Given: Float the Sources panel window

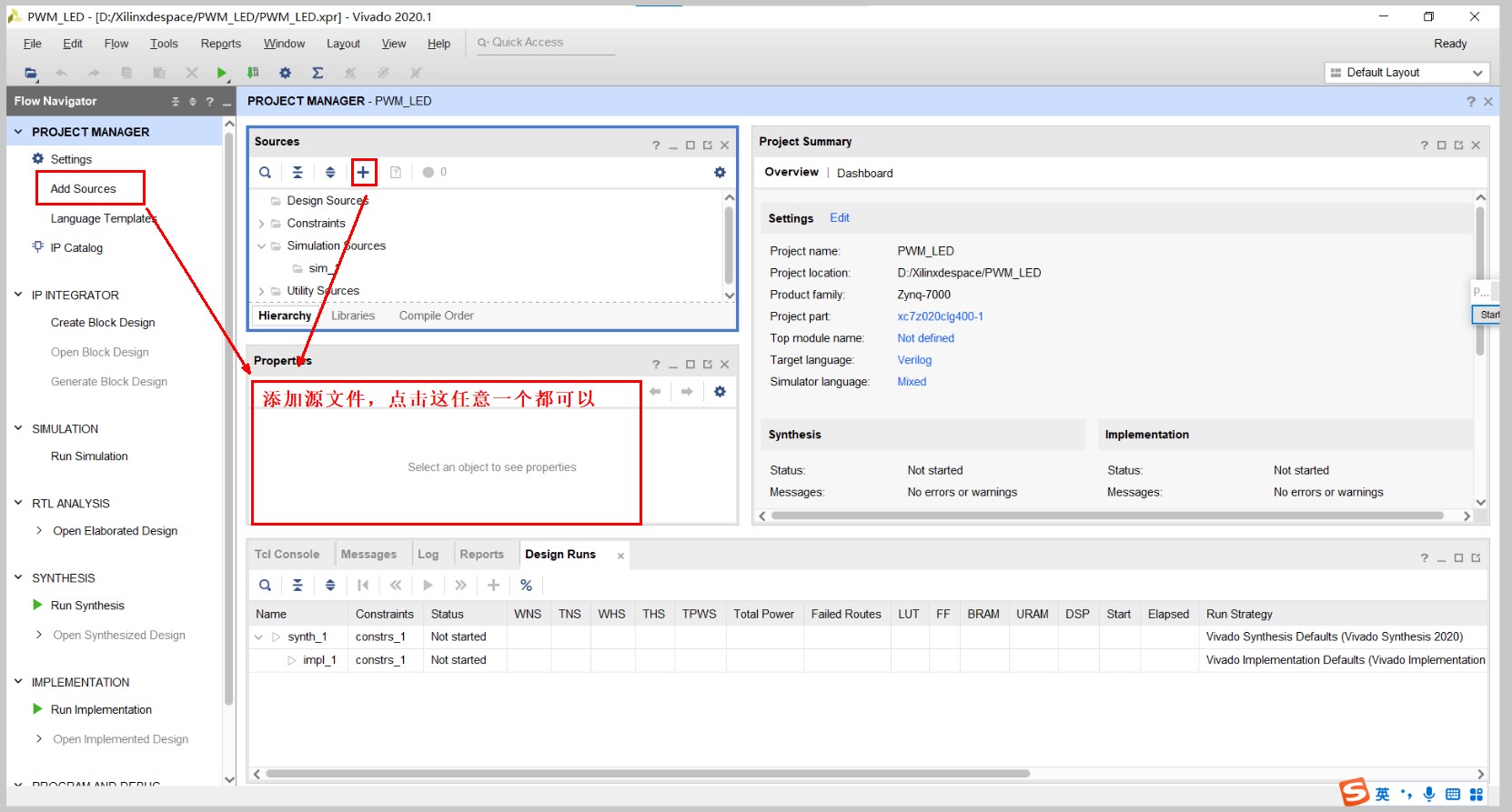Looking at the screenshot, I should (x=707, y=145).
